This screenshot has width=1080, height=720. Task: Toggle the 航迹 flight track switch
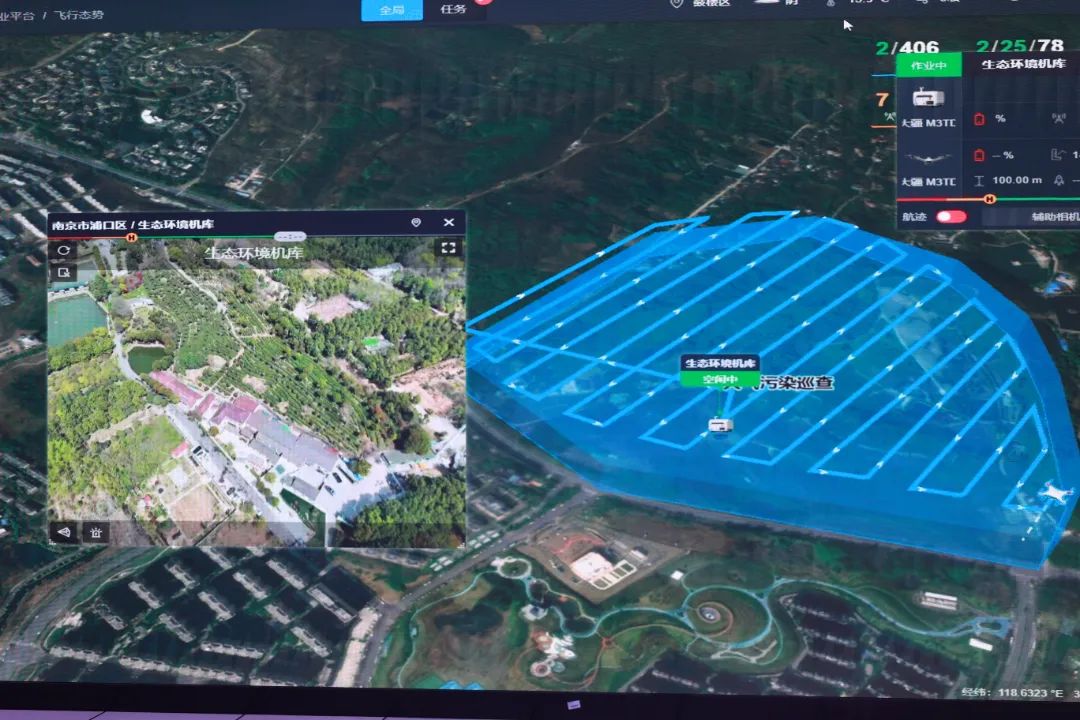point(950,217)
